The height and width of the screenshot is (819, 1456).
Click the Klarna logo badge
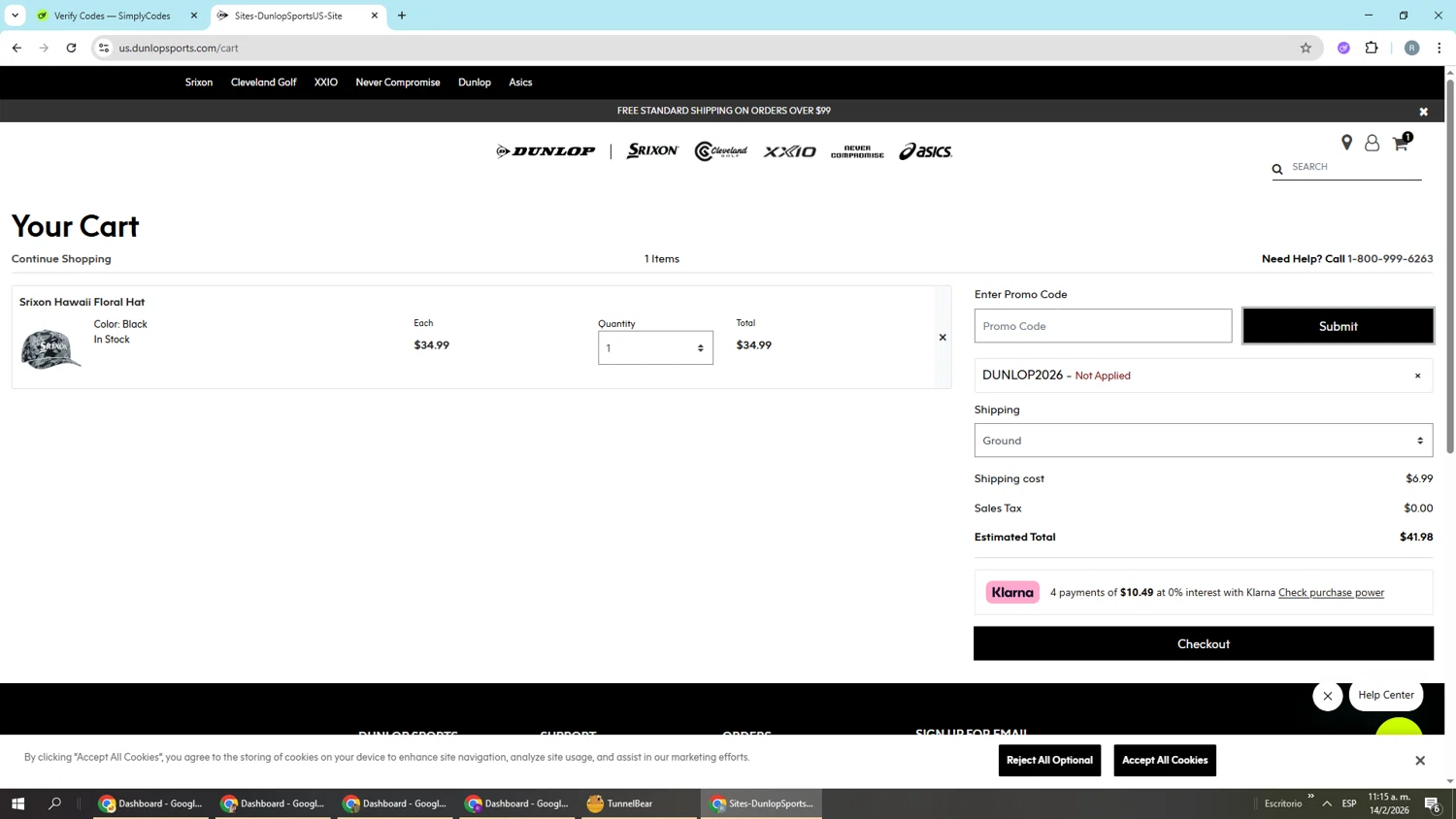[x=1012, y=592]
